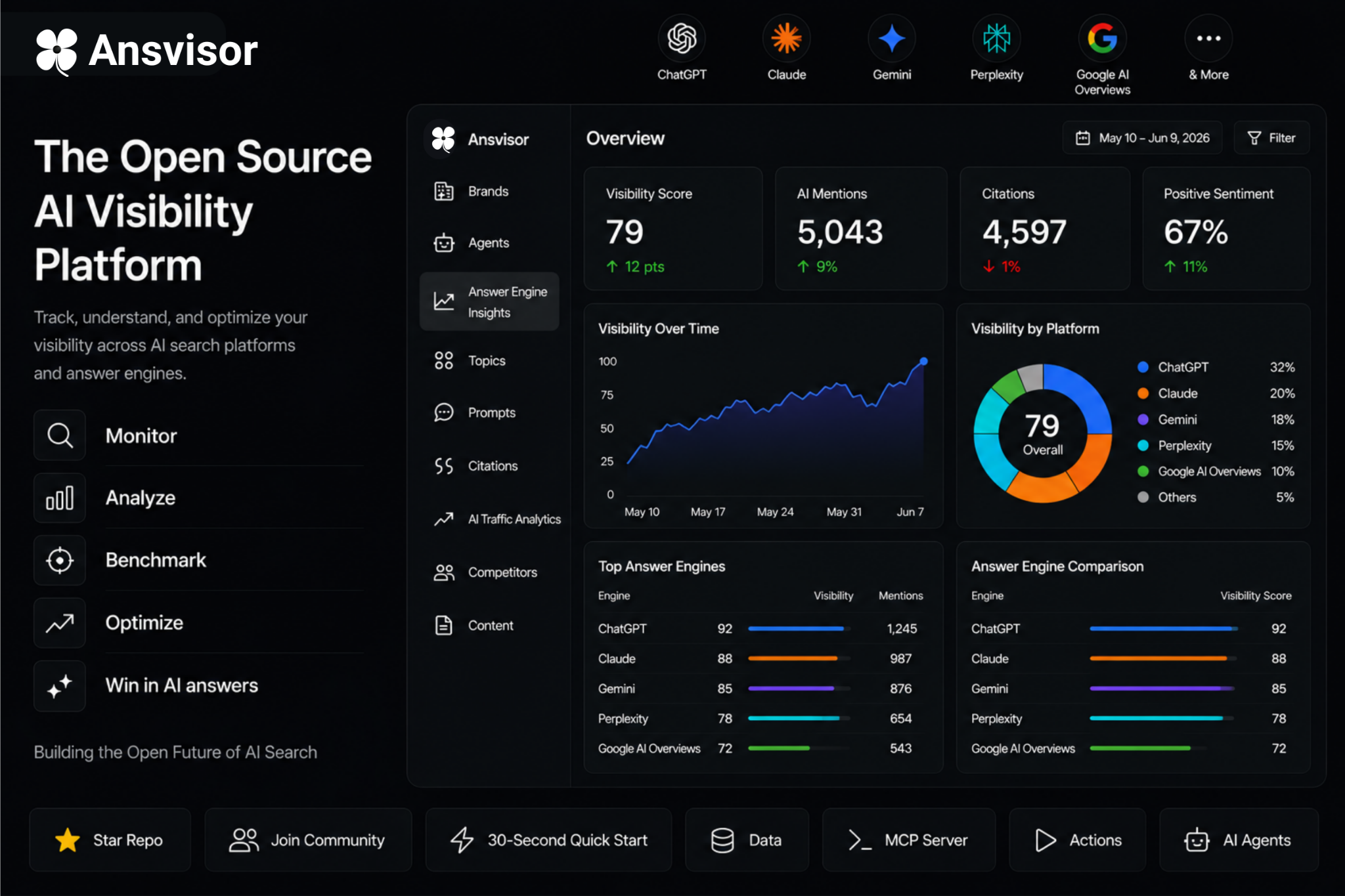Click the '& More' ellipsis icon
Image resolution: width=1345 pixels, height=896 pixels.
(1208, 38)
